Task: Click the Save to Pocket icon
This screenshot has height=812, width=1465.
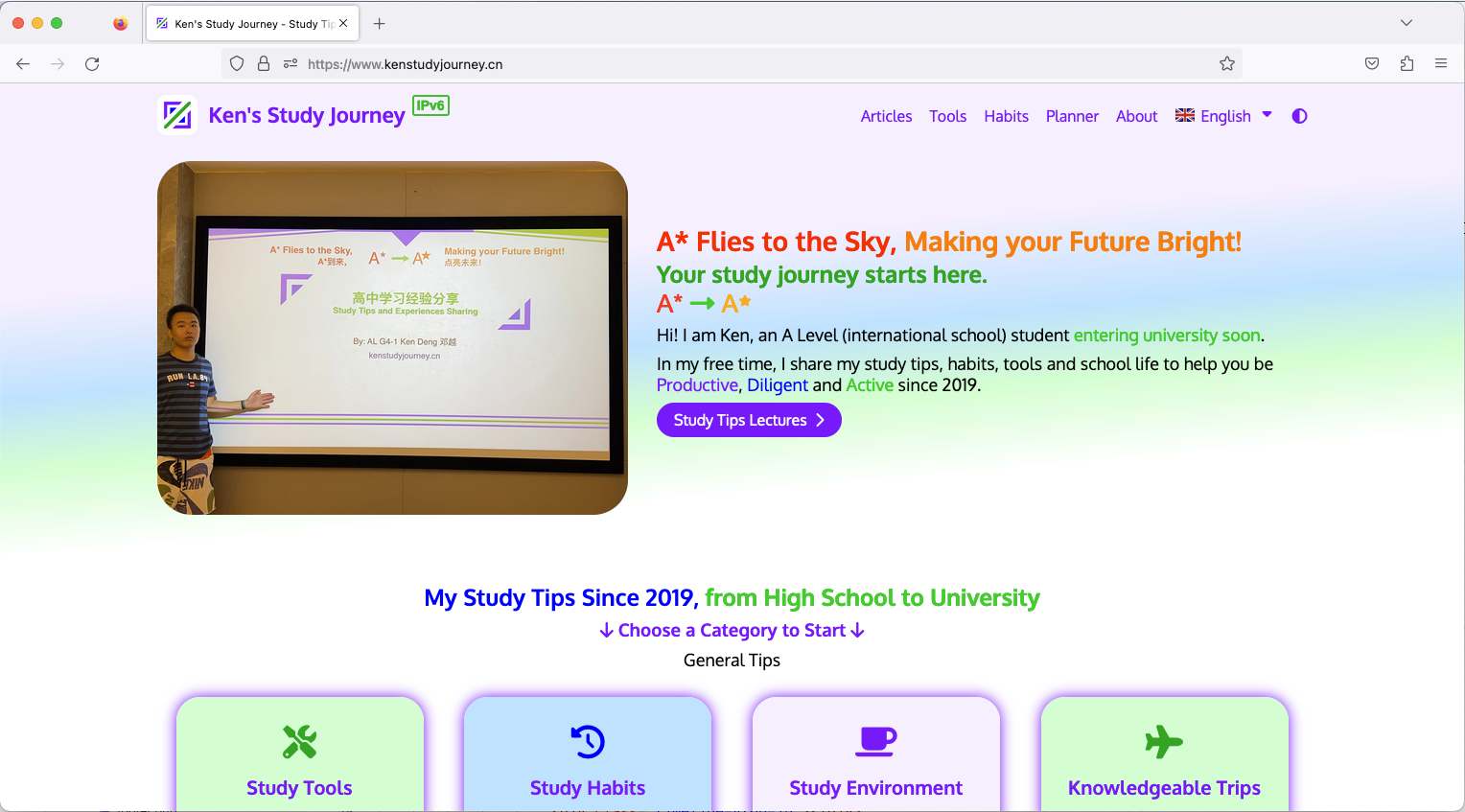Action: pyautogui.click(x=1372, y=64)
